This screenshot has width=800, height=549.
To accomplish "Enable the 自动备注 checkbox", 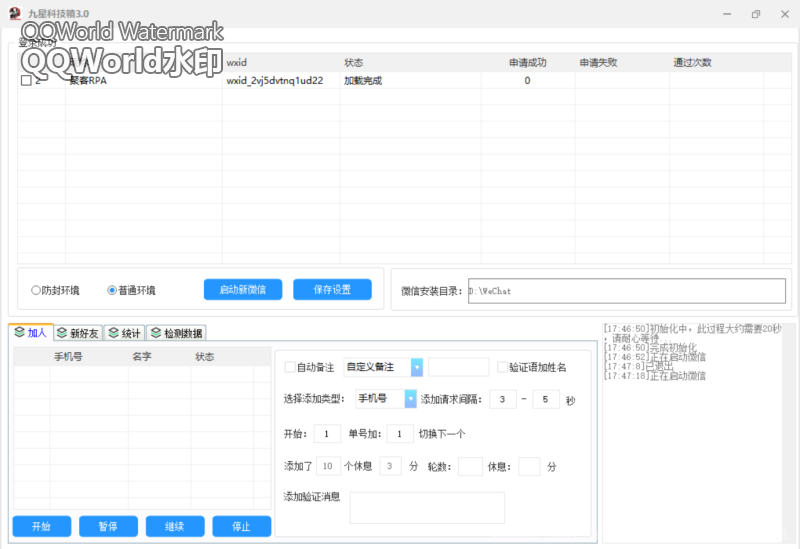I will point(290,367).
